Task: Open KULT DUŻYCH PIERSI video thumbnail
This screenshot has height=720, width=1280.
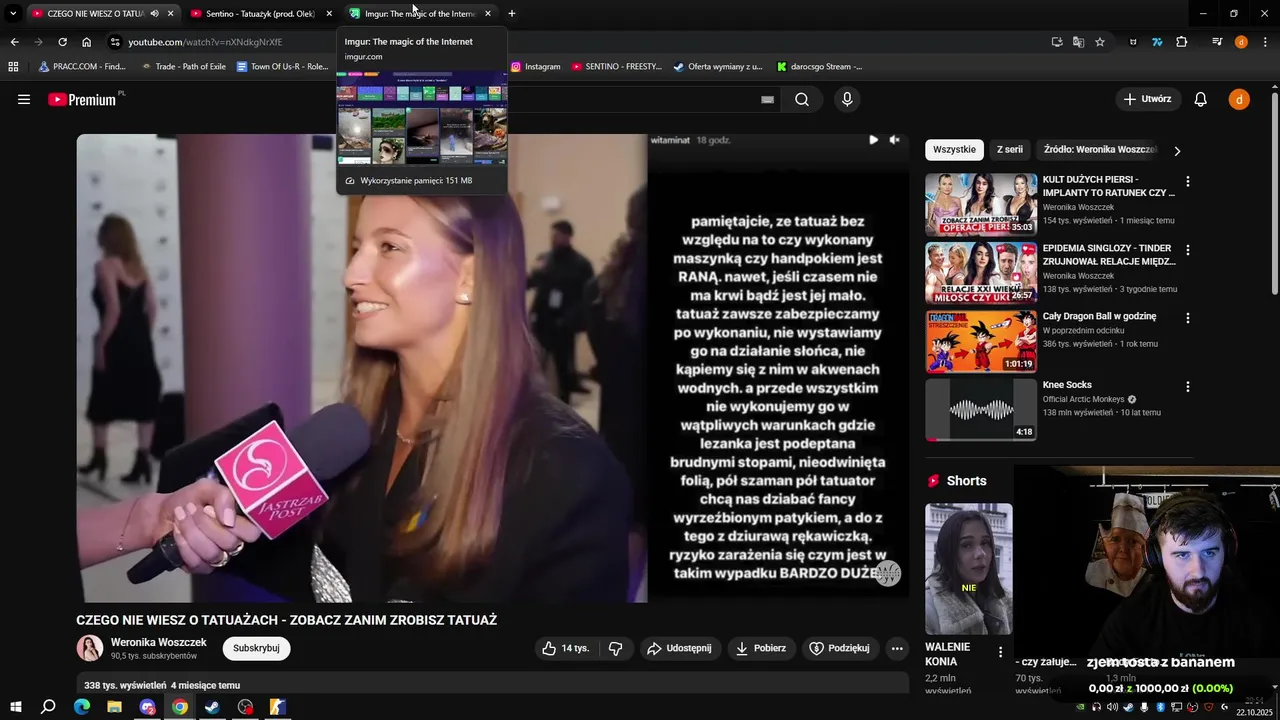Action: point(981,204)
